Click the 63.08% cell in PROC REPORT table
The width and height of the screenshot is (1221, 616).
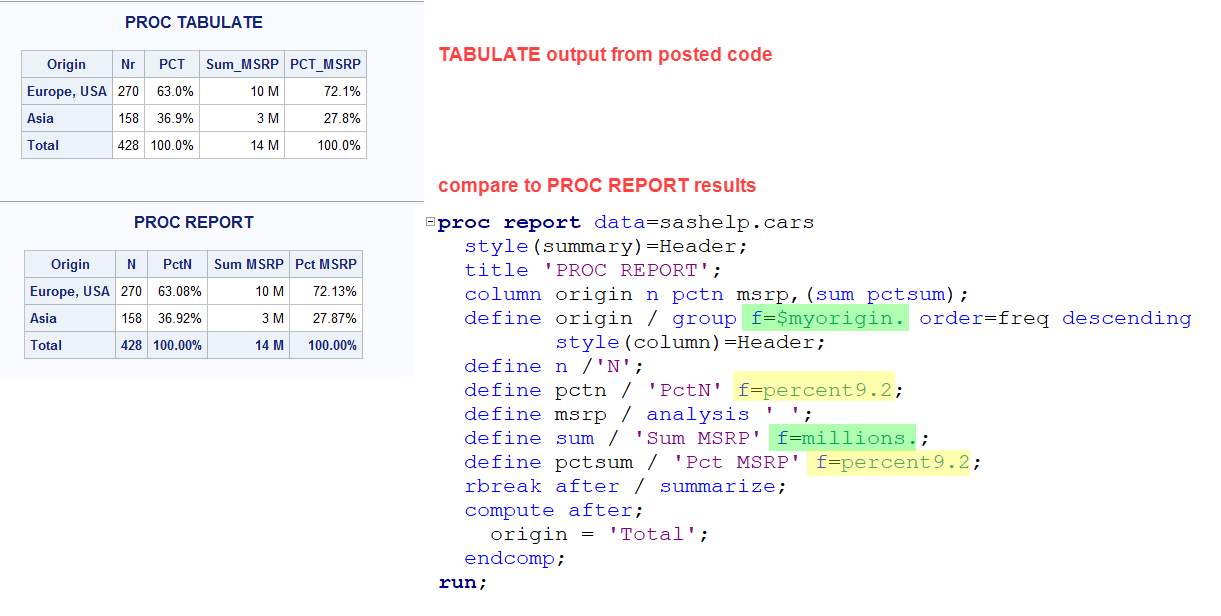177,291
